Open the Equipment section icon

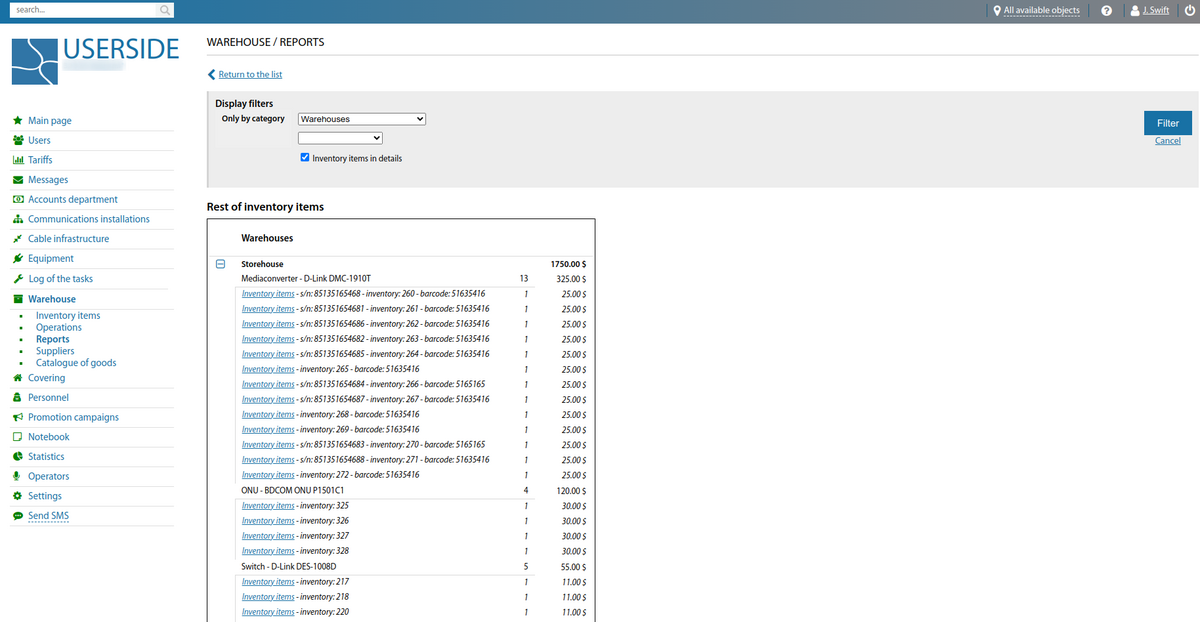(x=18, y=258)
